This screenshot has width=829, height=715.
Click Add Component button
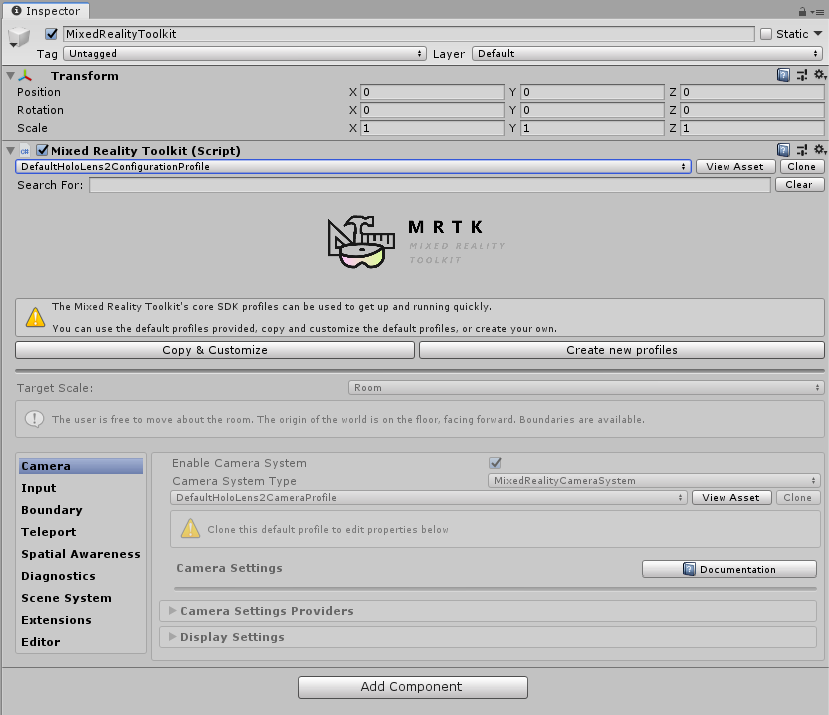tap(412, 687)
